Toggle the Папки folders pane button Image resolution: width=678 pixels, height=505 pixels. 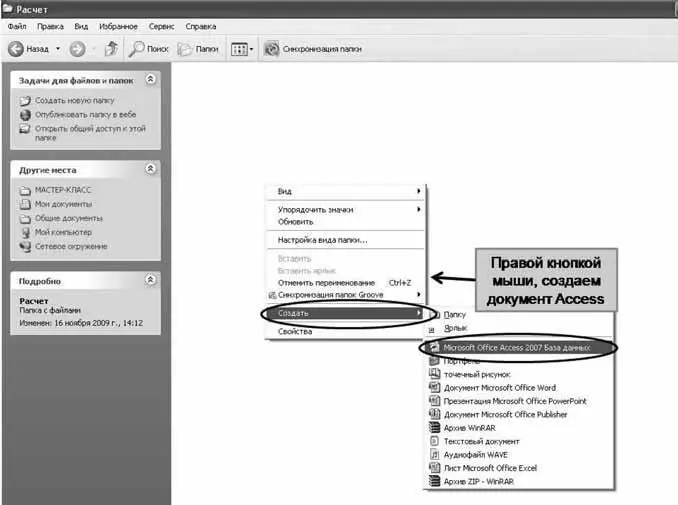[198, 49]
